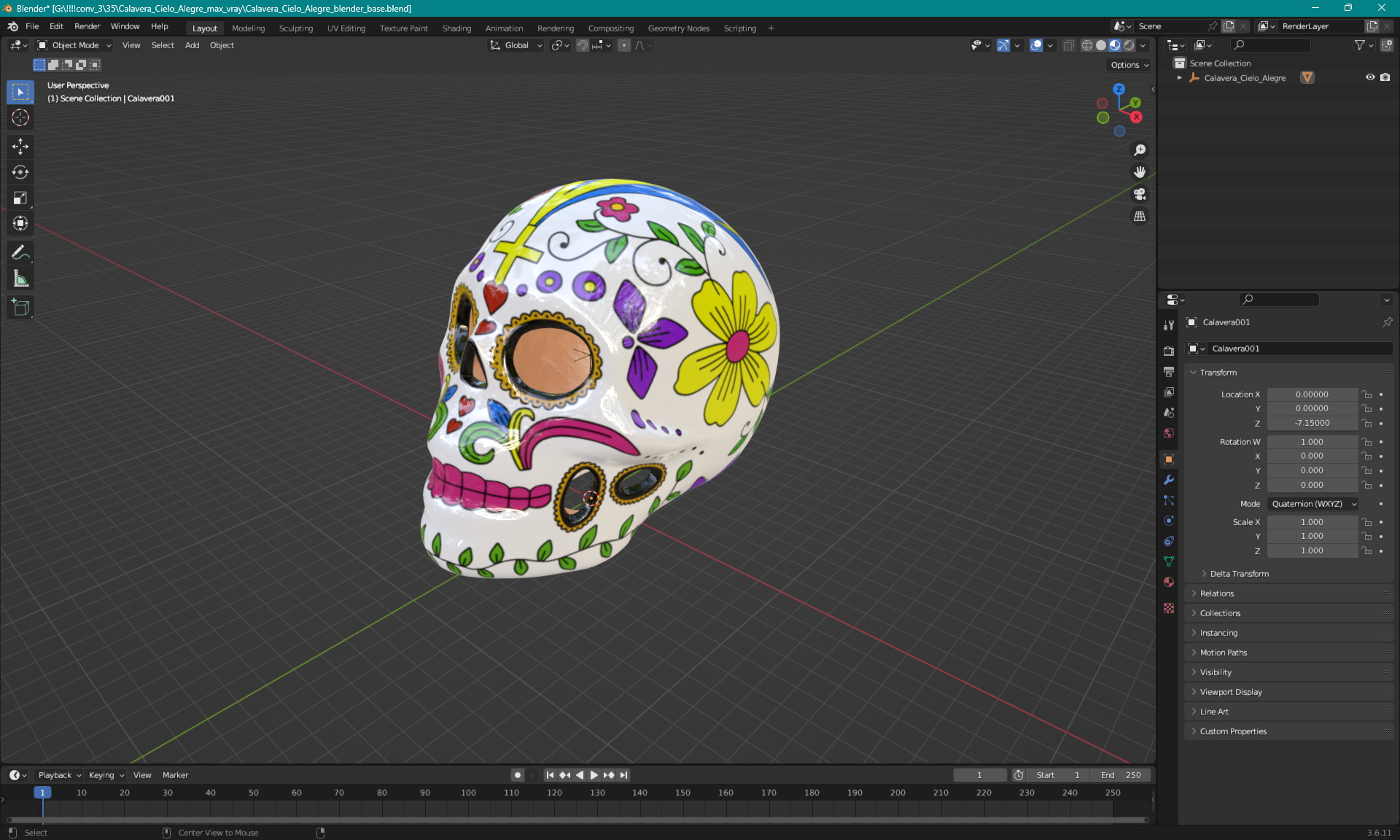Viewport: 1400px width, 840px height.
Task: Collapse the Transform panel
Action: click(x=1289, y=373)
